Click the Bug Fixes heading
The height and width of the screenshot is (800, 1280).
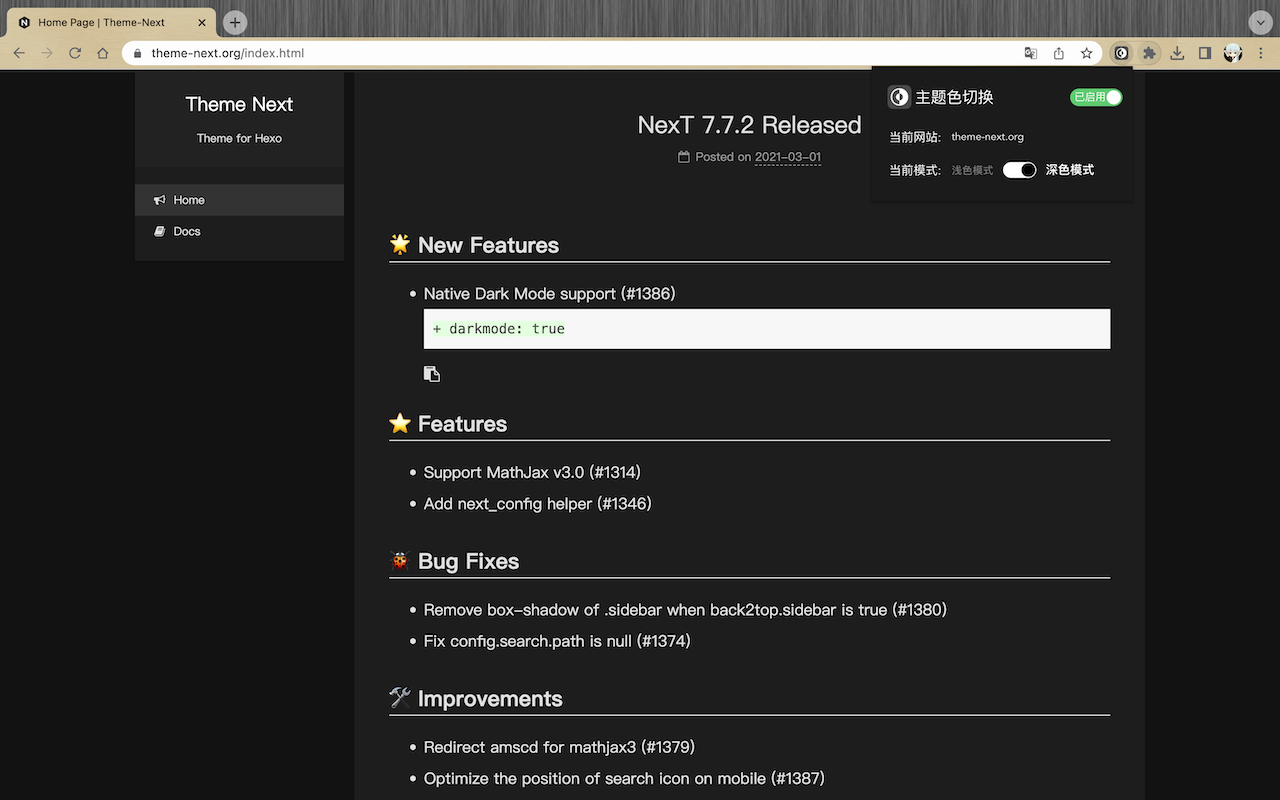(x=468, y=561)
